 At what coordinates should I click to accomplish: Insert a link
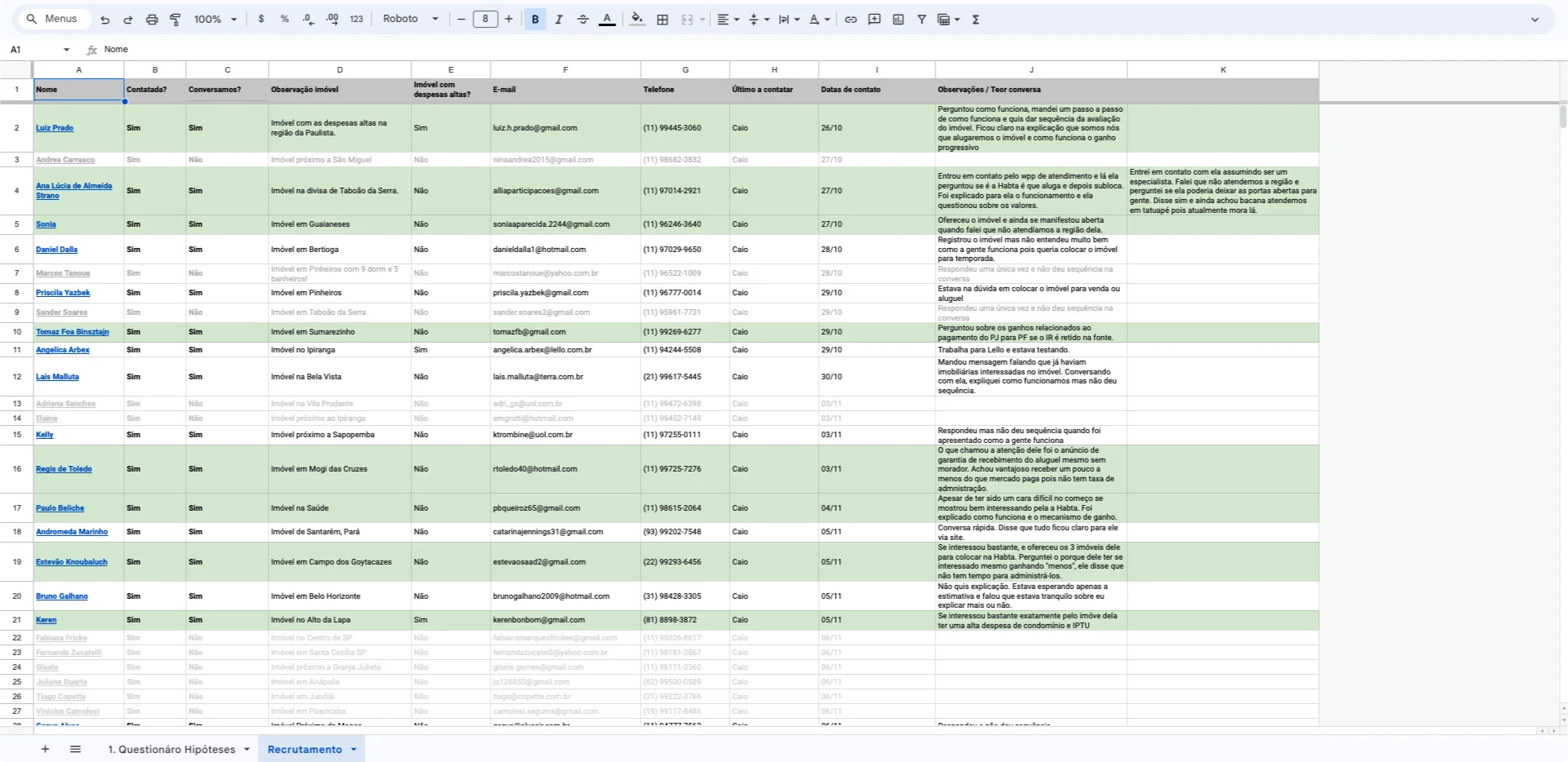[851, 20]
